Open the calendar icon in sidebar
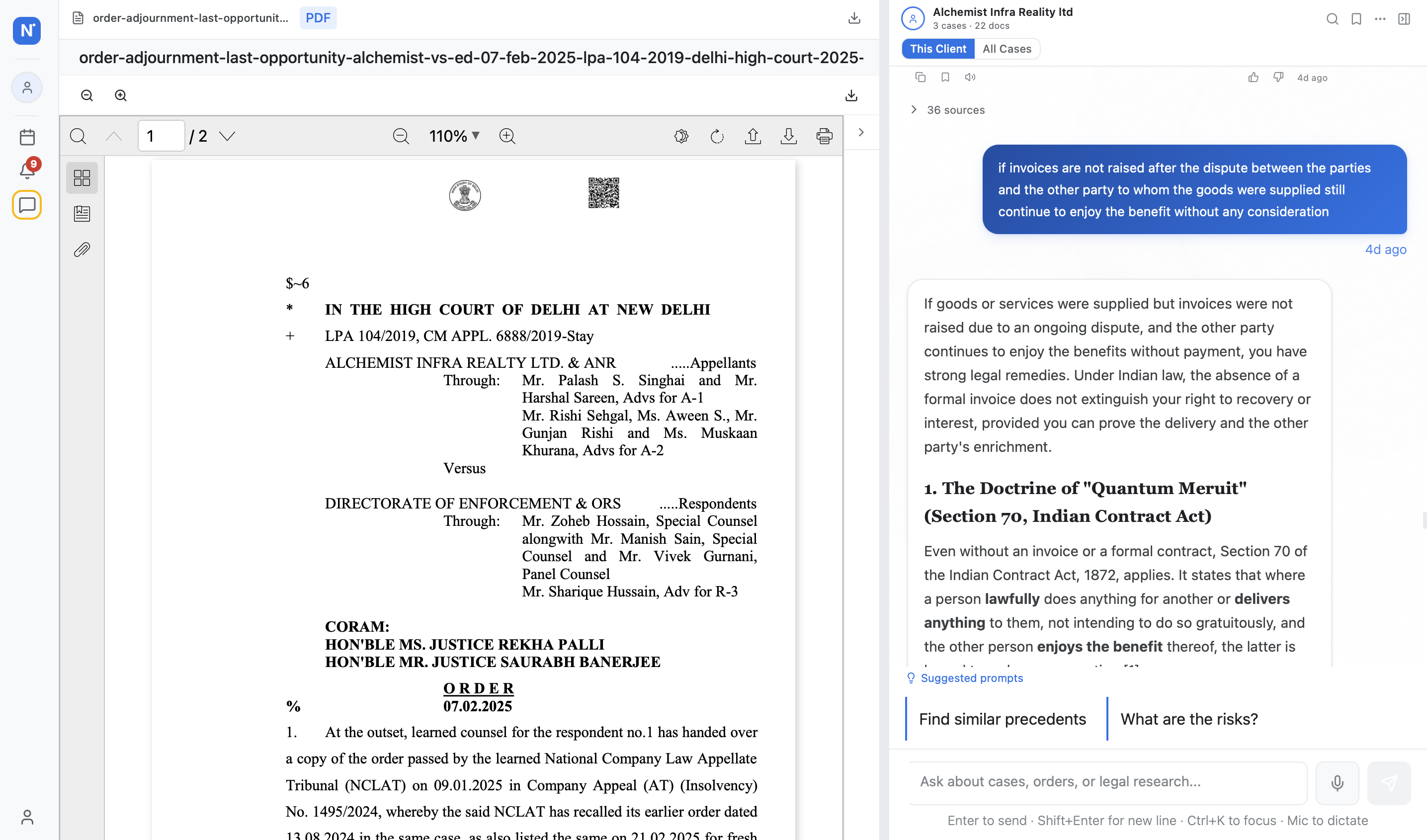 click(x=27, y=137)
